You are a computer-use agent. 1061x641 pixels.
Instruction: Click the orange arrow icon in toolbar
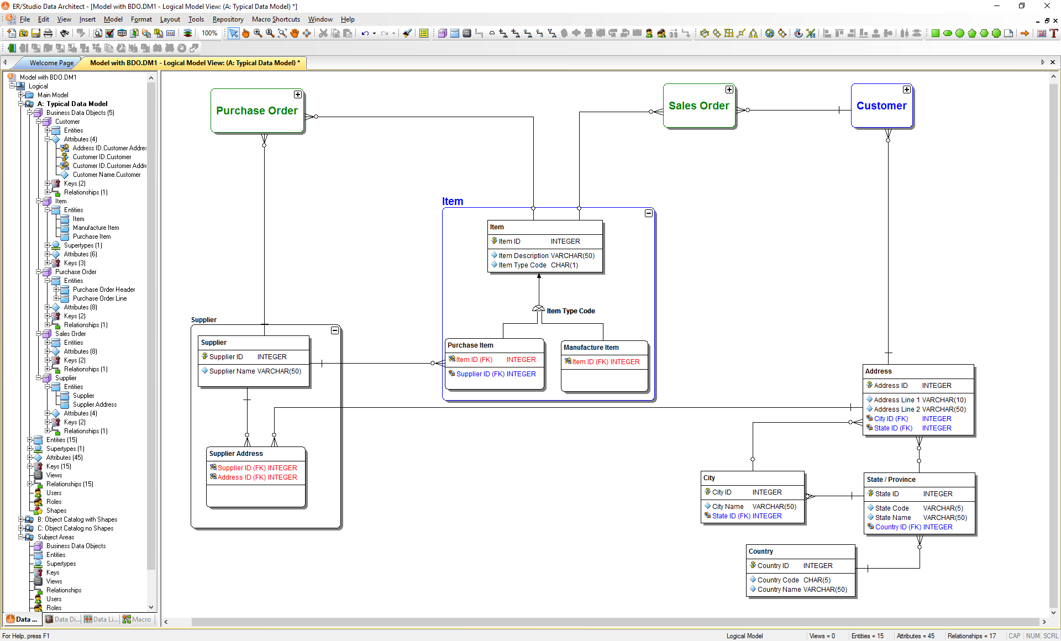click(x=1024, y=33)
